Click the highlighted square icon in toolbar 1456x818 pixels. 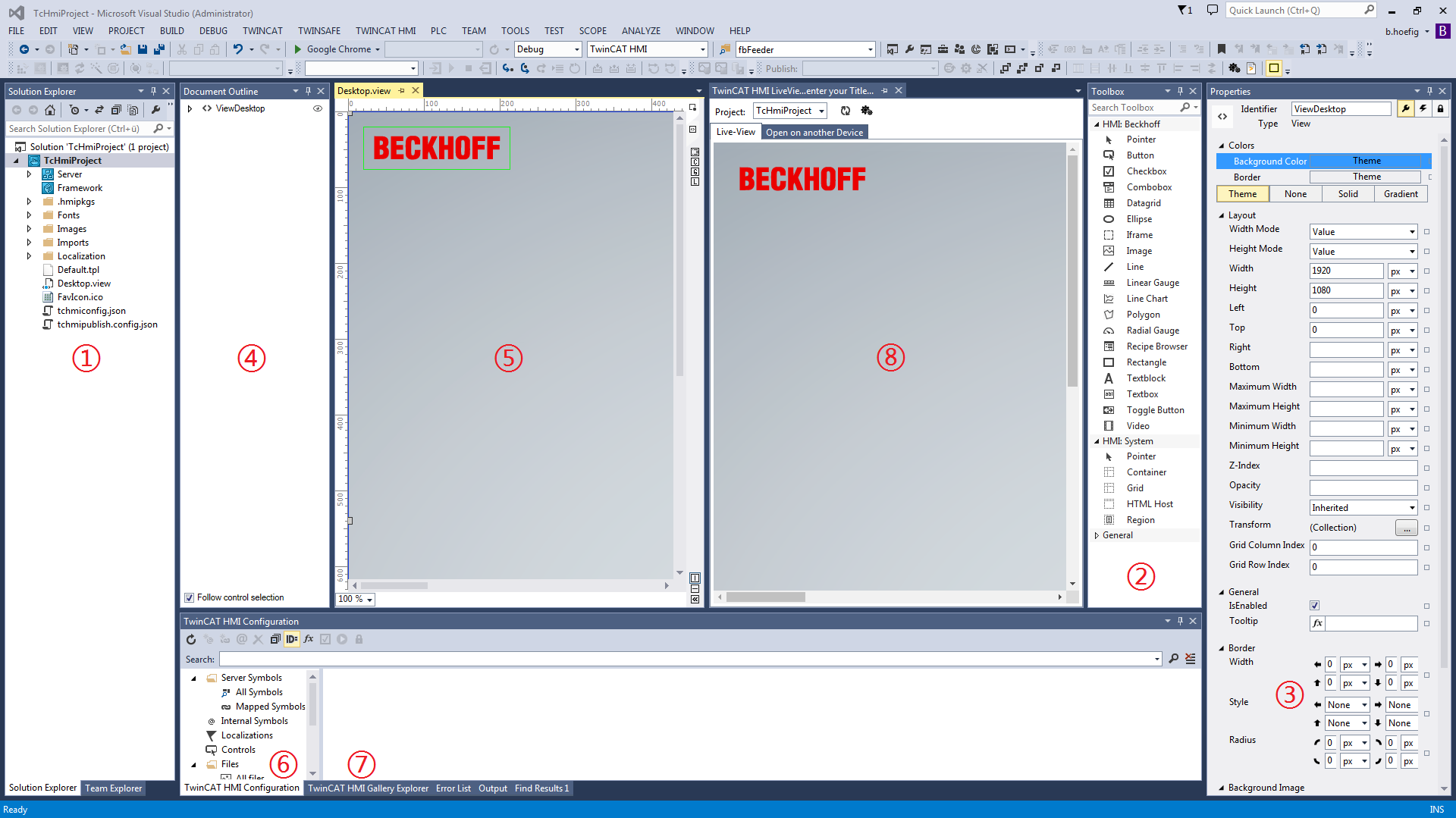click(1274, 68)
